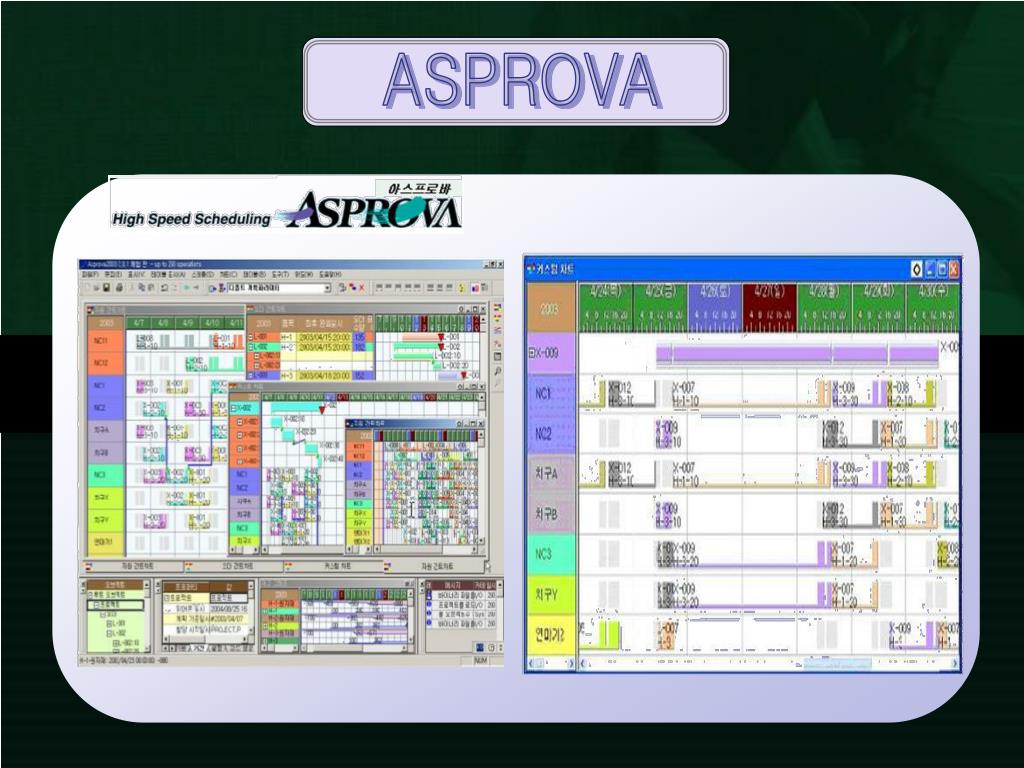Click the 4/7 date header in resource Gantt

click(138, 323)
